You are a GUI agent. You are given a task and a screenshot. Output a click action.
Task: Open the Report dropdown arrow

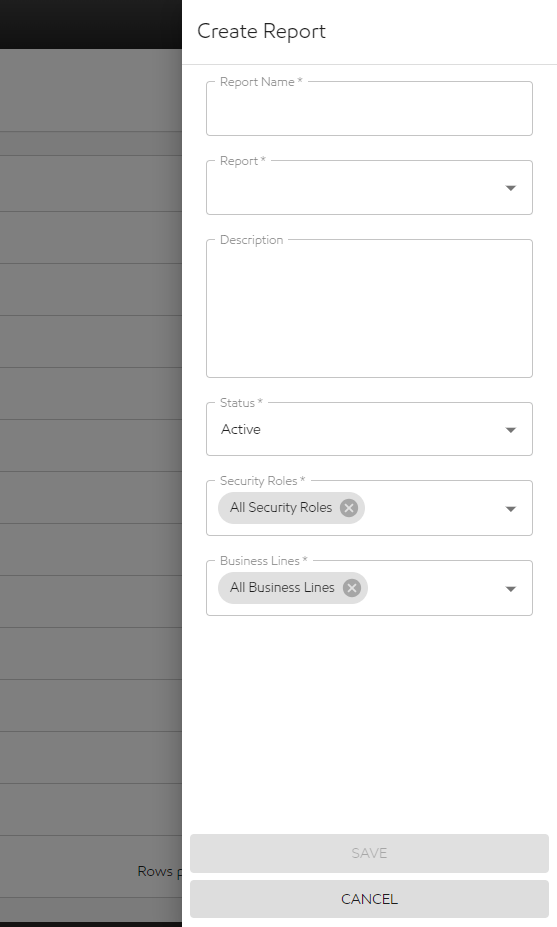[x=511, y=188]
